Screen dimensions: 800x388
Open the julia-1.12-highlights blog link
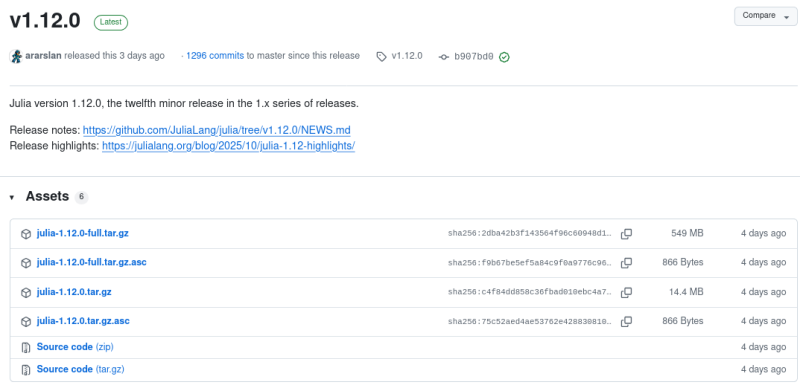(x=228, y=146)
